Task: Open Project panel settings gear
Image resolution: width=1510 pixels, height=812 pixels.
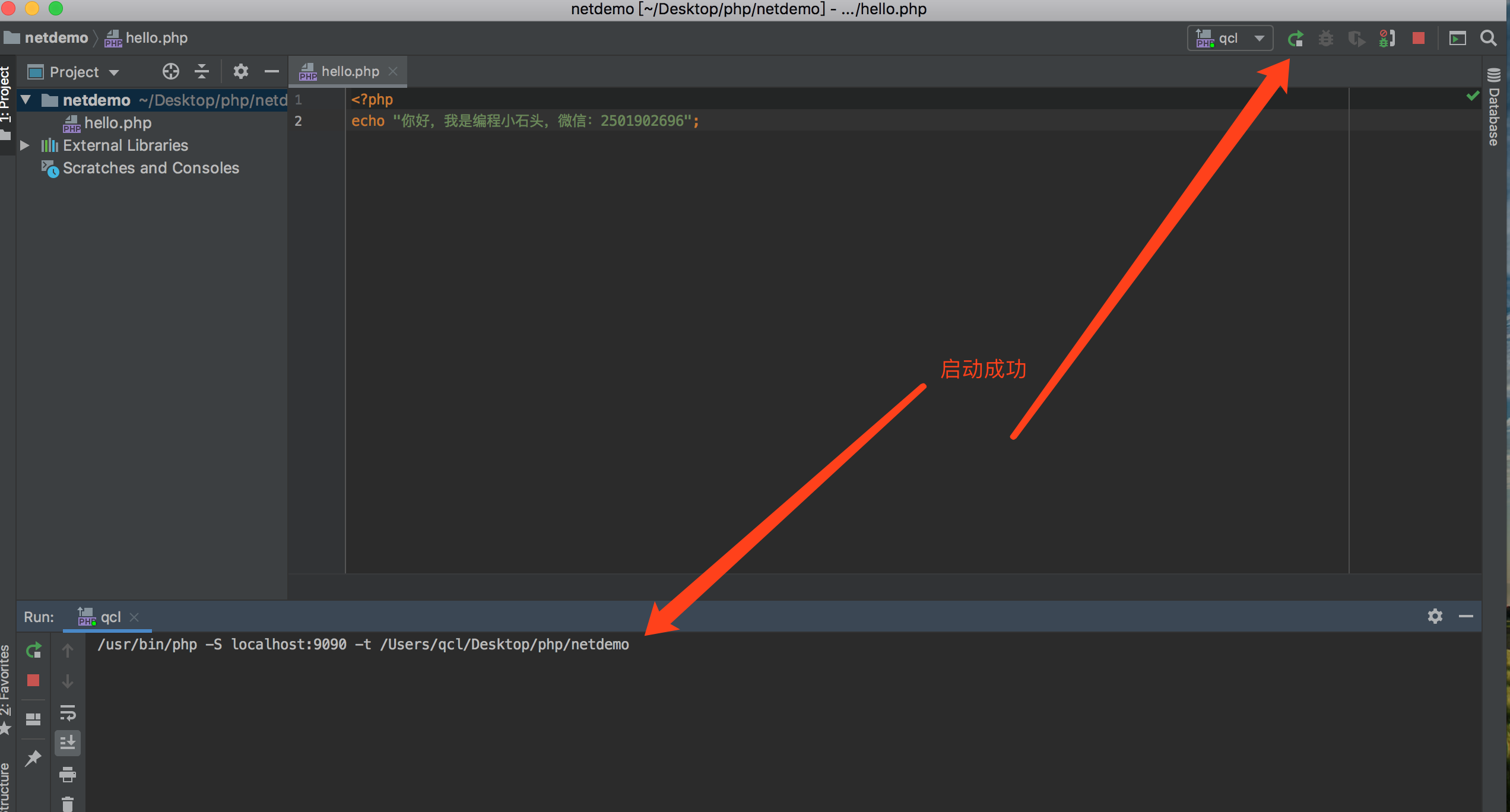Action: [240, 72]
